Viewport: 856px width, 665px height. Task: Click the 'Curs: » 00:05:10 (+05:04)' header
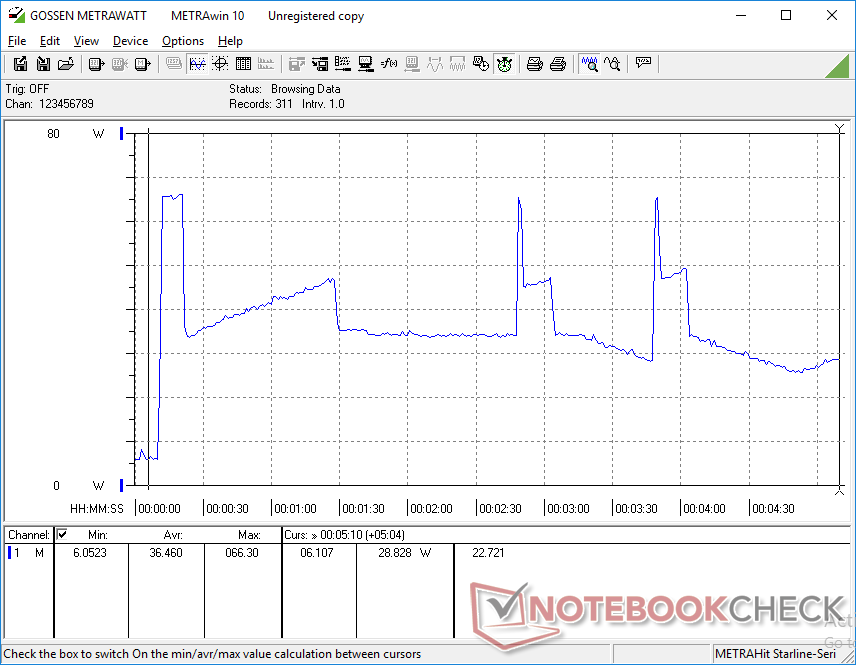344,535
